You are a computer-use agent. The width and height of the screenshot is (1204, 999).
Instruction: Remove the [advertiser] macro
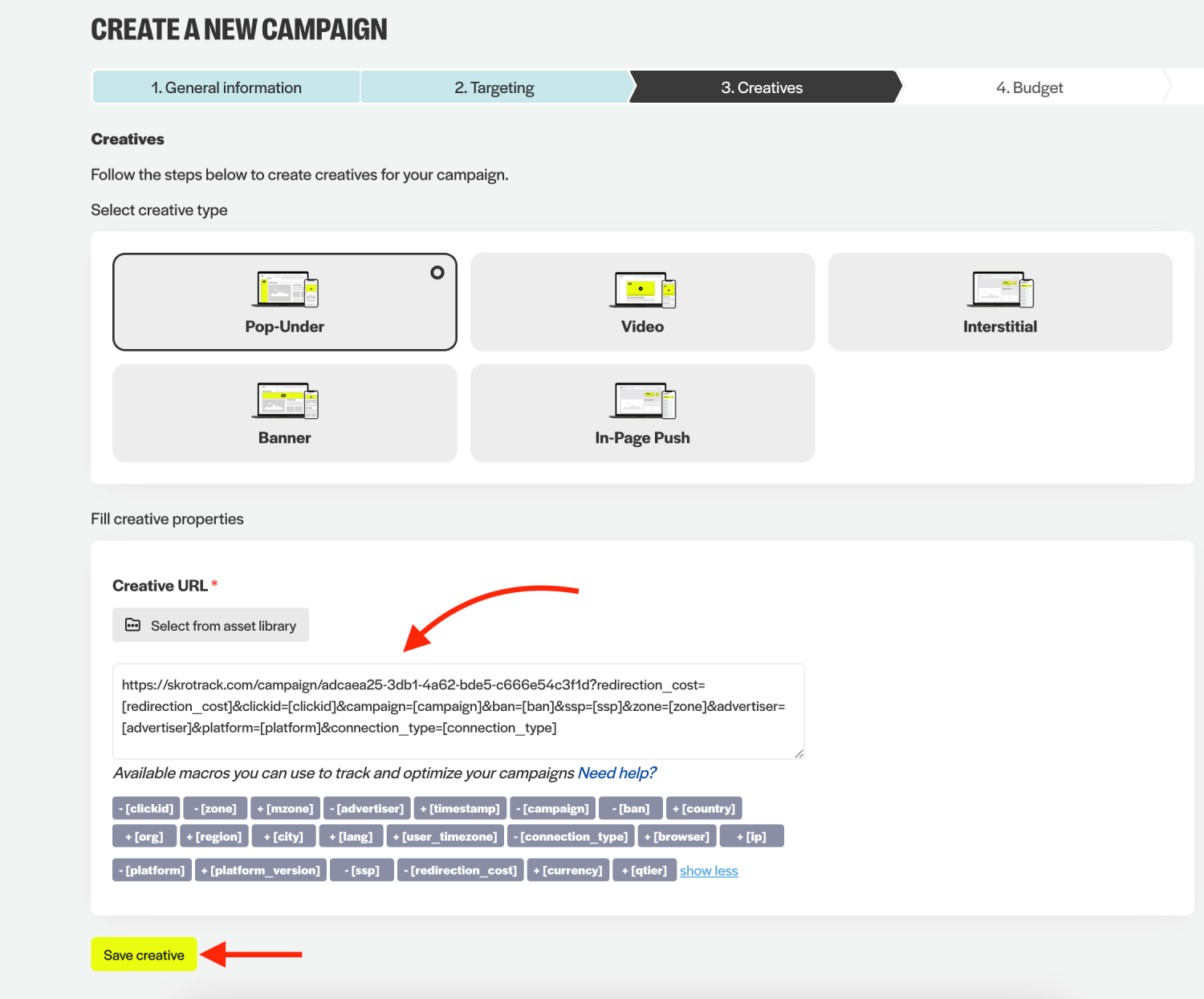point(367,808)
